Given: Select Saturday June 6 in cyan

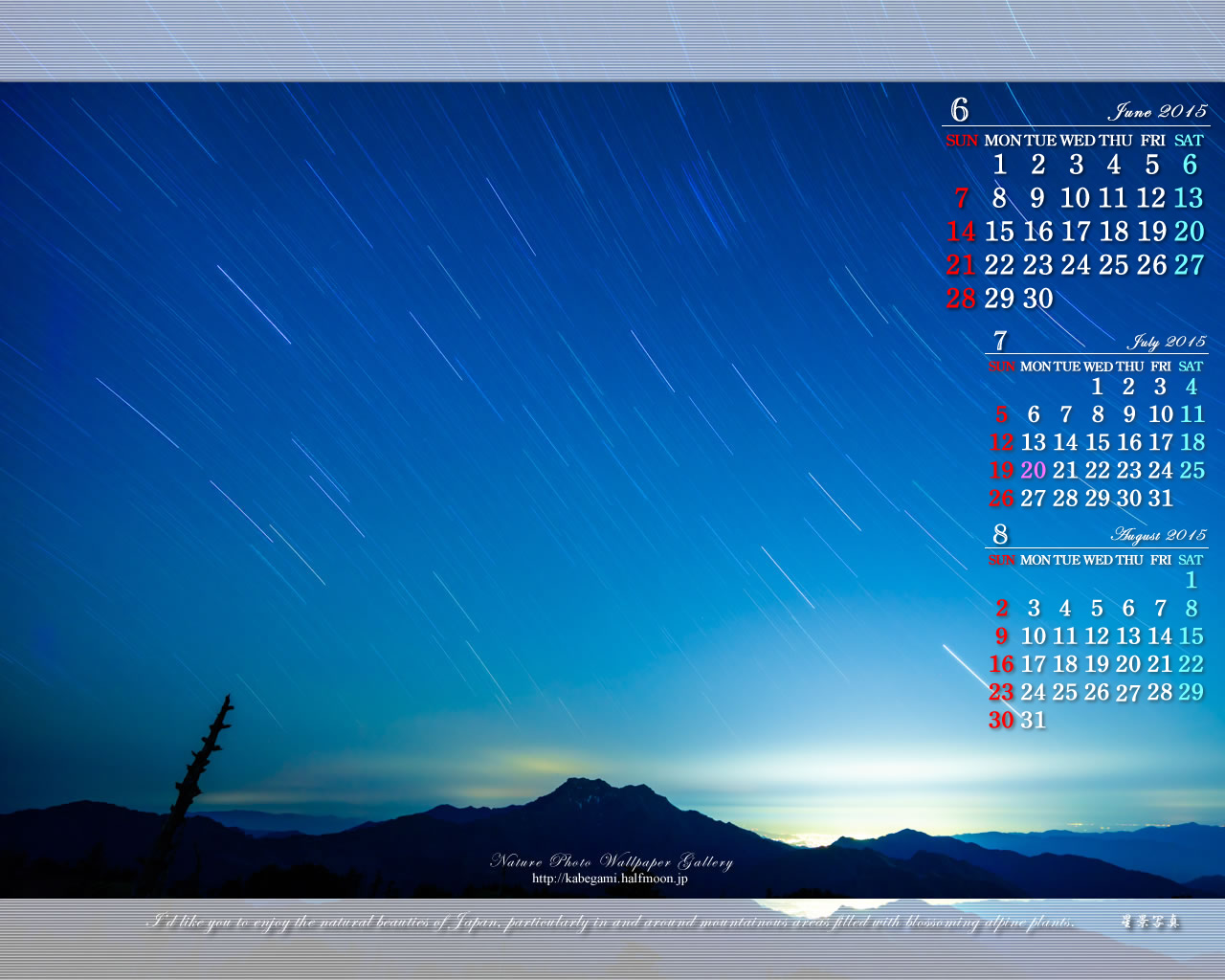Looking at the screenshot, I should point(1190,165).
